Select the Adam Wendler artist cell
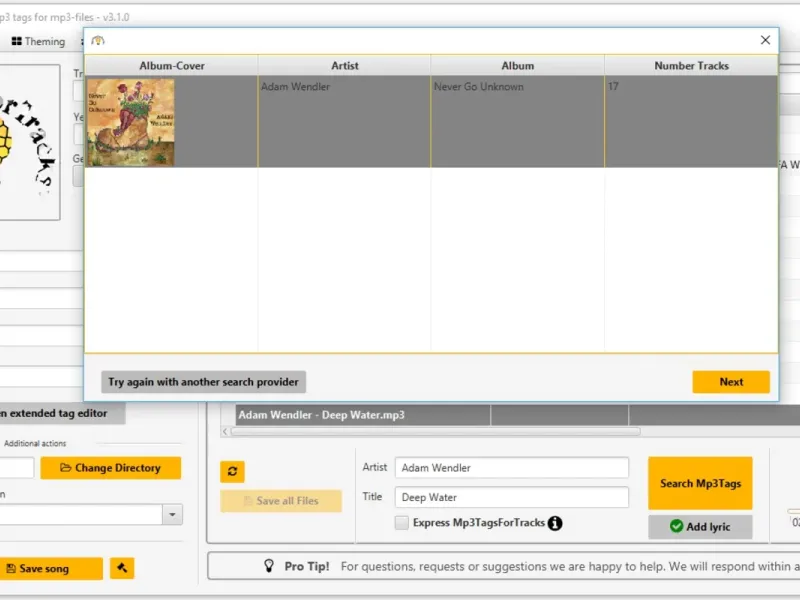This screenshot has width=800, height=600. (344, 121)
